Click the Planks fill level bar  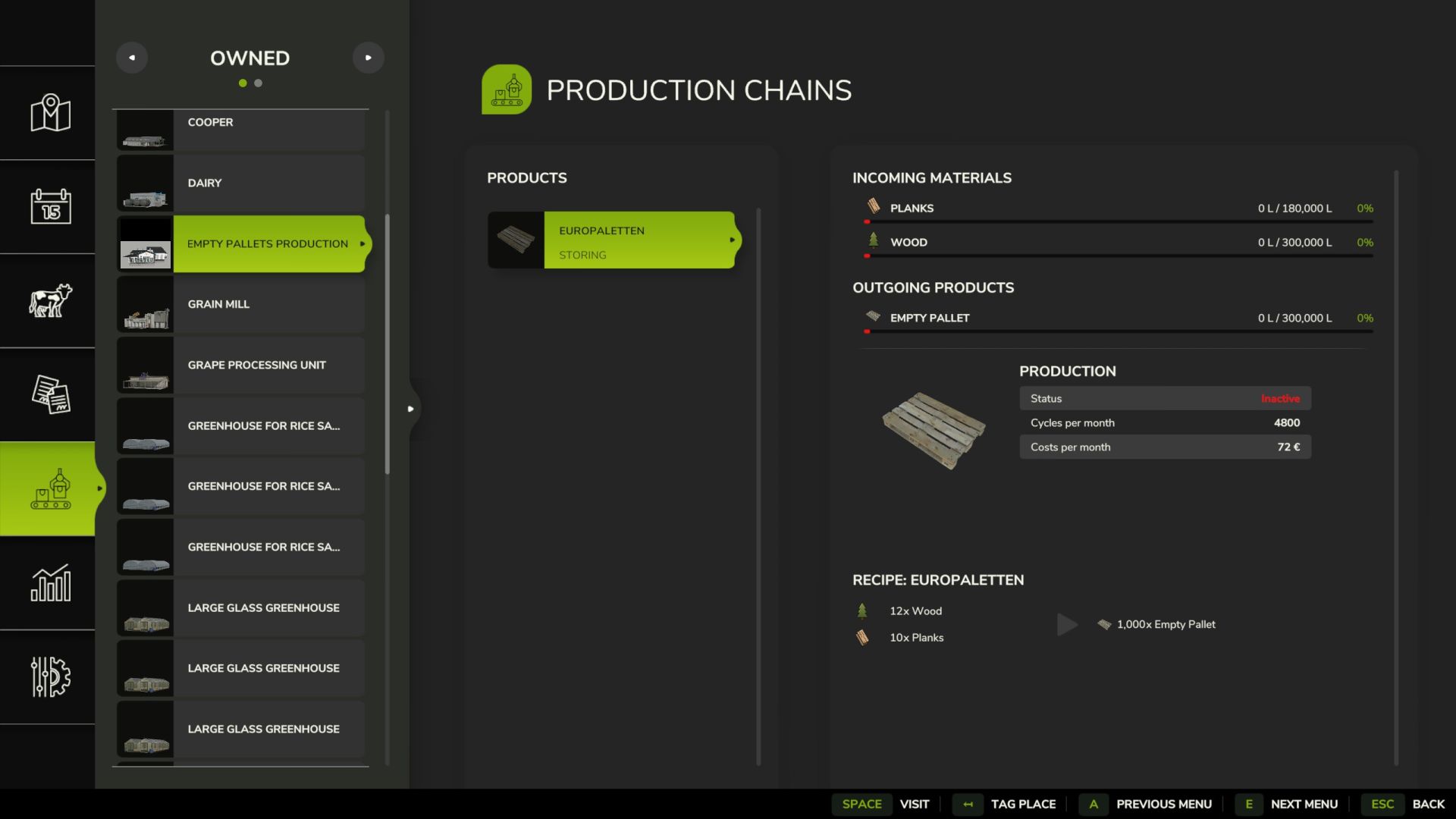(1119, 221)
